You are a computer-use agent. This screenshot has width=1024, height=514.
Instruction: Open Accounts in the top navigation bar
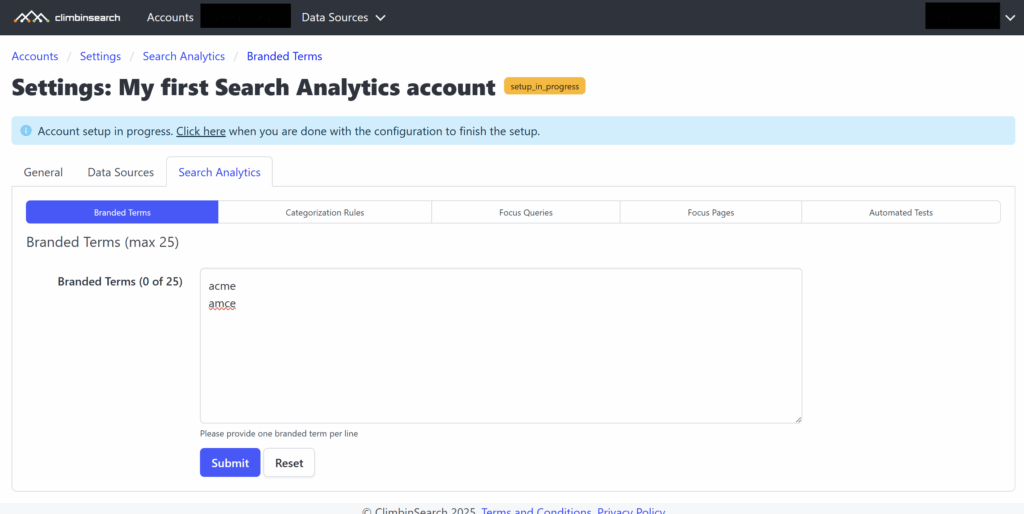[170, 17]
